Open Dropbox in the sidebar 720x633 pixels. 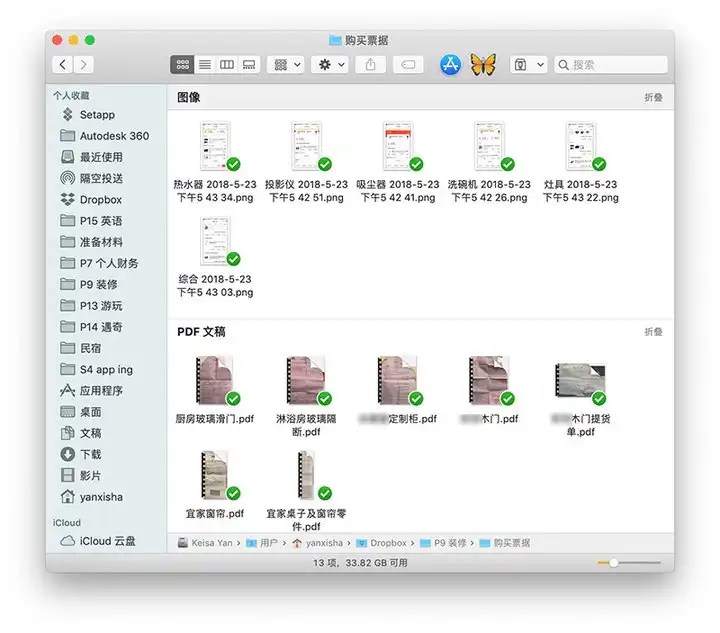pyautogui.click(x=91, y=200)
